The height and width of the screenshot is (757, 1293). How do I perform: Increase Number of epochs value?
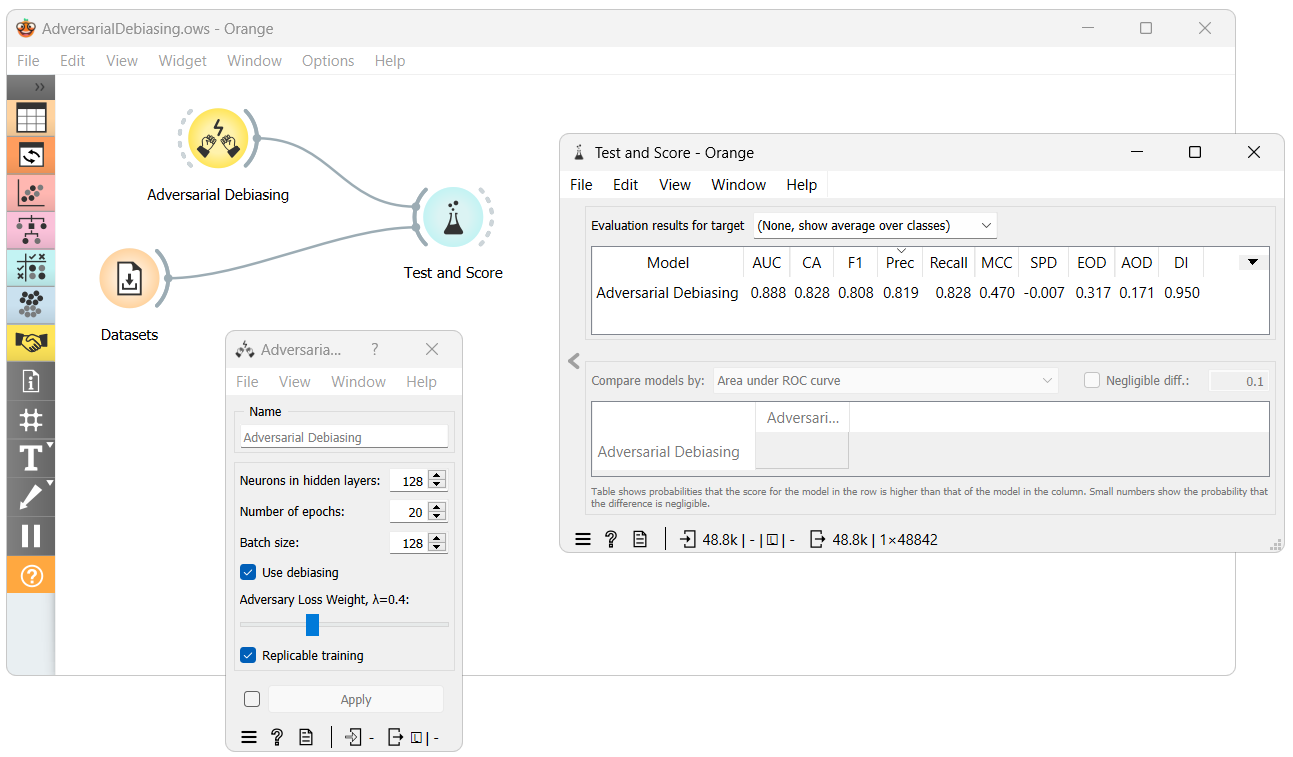point(436,507)
